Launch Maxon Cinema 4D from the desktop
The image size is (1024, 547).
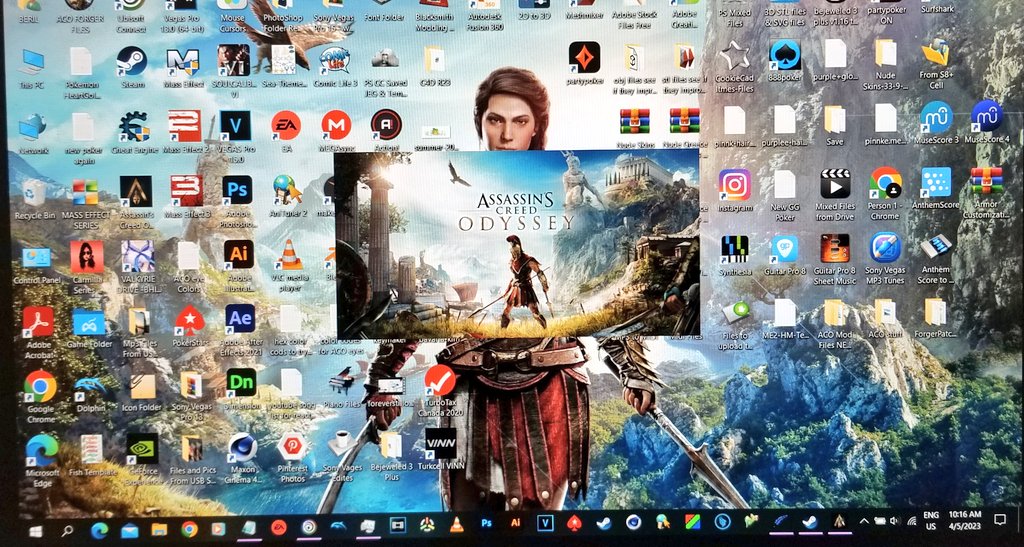click(x=242, y=448)
